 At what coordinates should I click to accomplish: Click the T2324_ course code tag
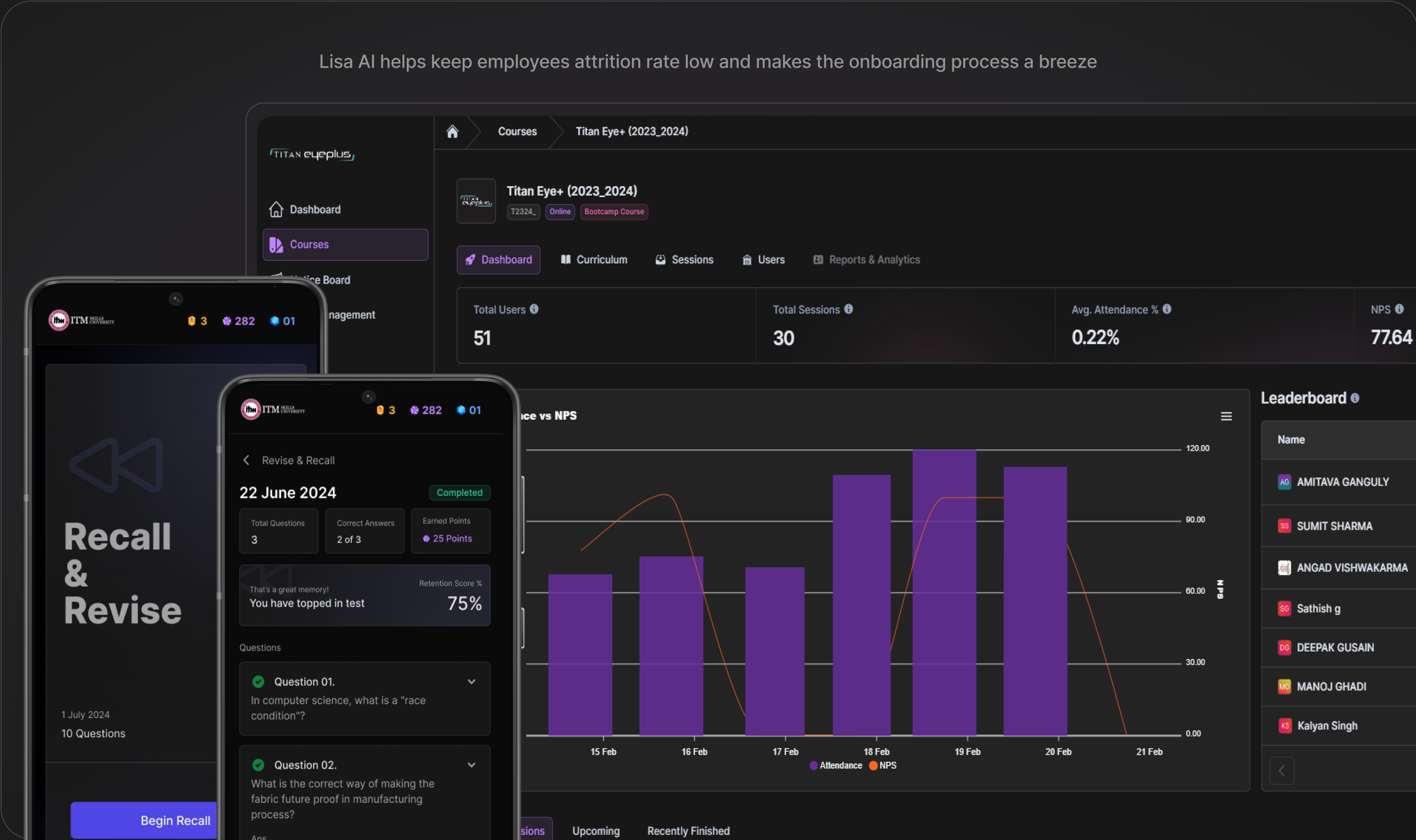pyautogui.click(x=523, y=212)
